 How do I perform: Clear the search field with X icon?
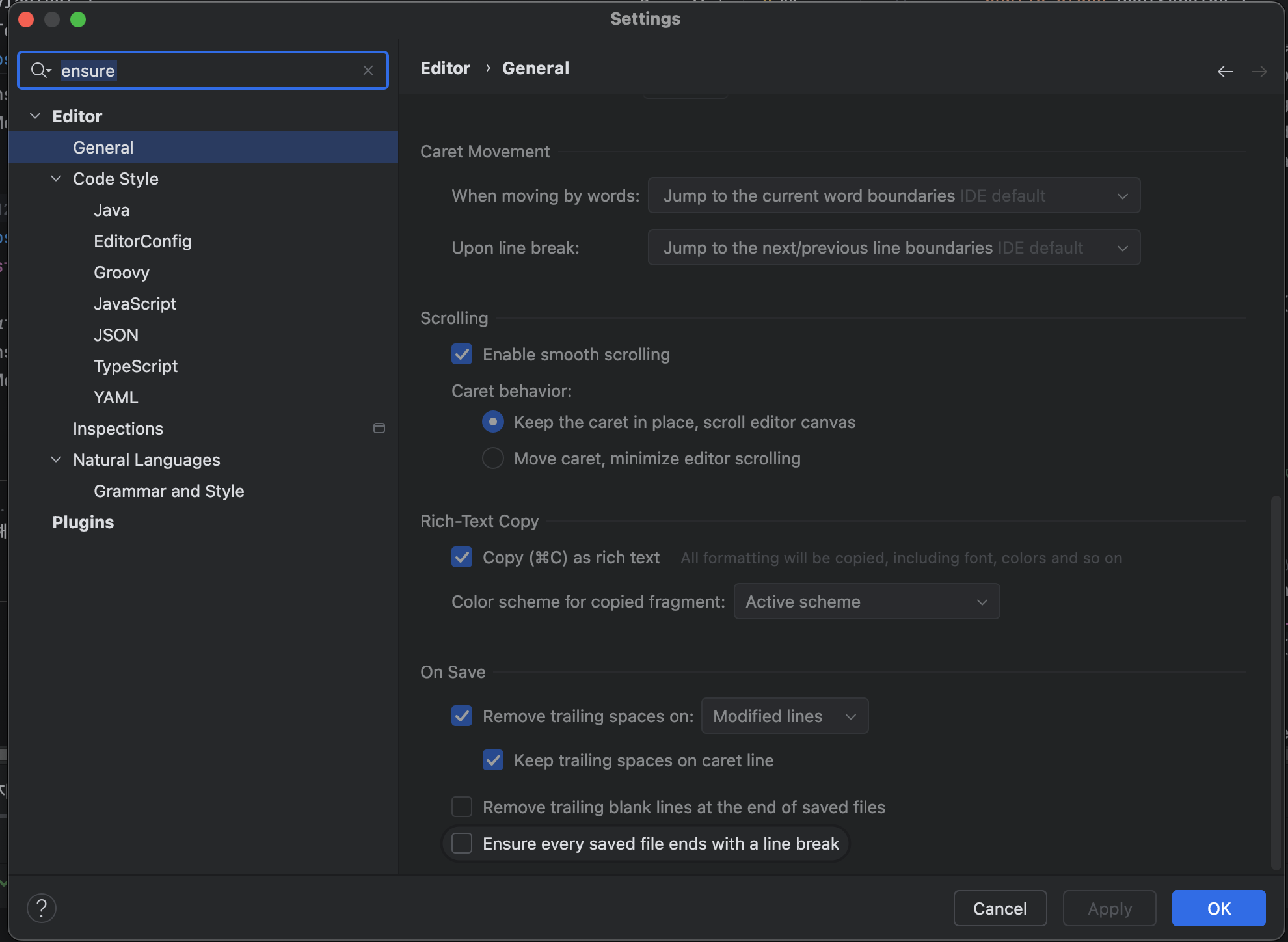(368, 70)
